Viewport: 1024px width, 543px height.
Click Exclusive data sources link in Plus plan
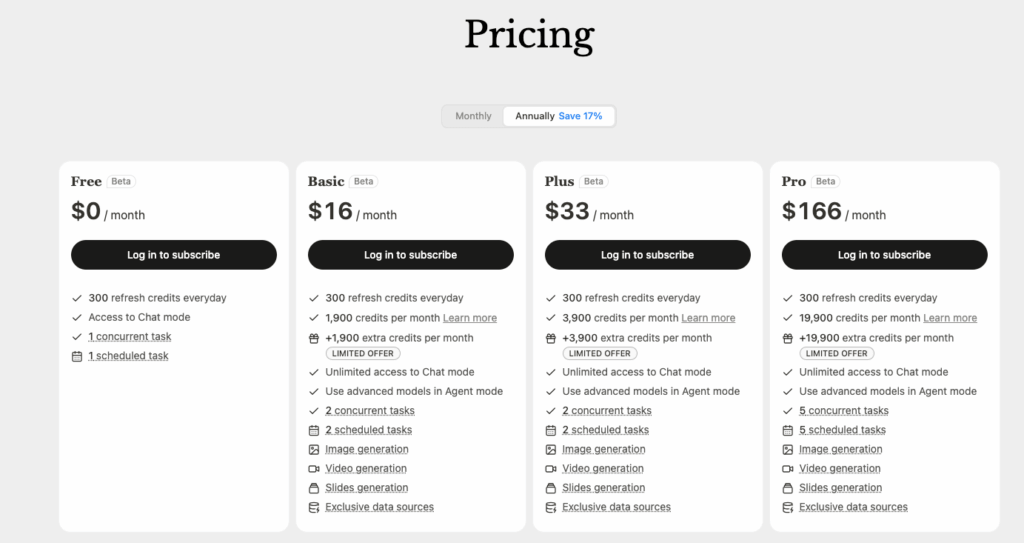616,507
